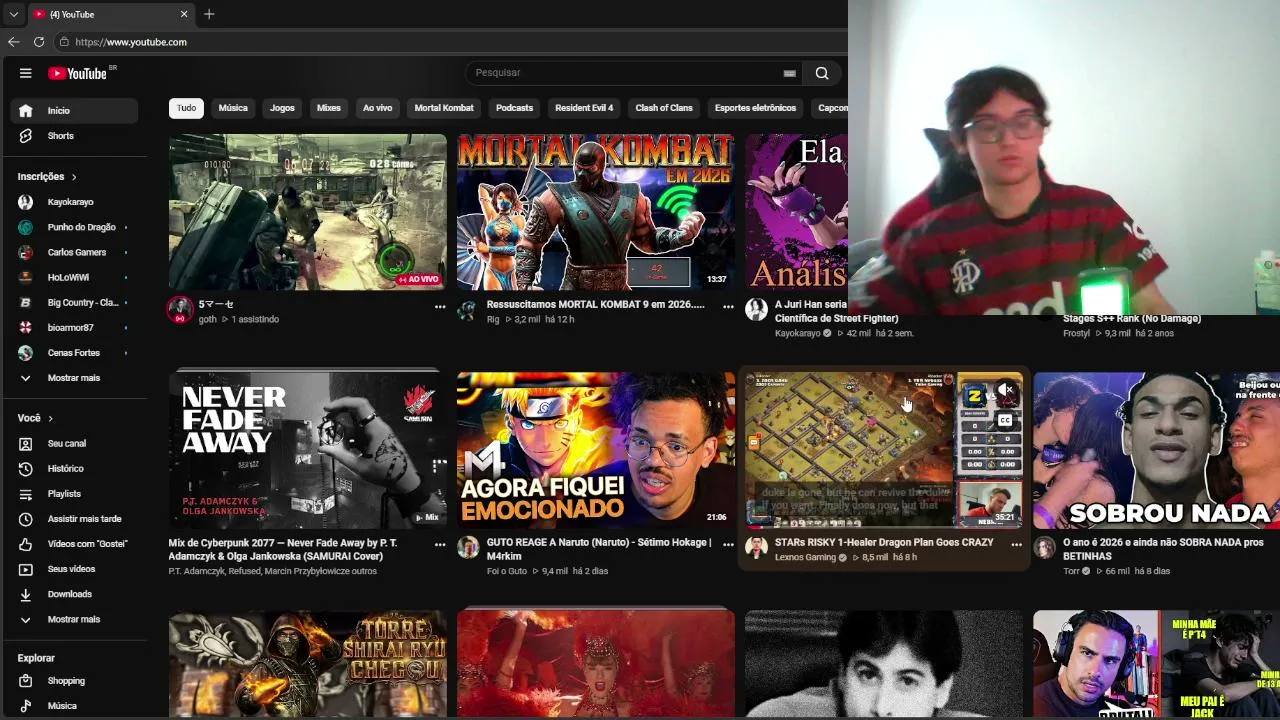Viewport: 1280px width, 720px height.
Task: Unmute the Lexnos Gaming preview video
Action: click(1005, 391)
